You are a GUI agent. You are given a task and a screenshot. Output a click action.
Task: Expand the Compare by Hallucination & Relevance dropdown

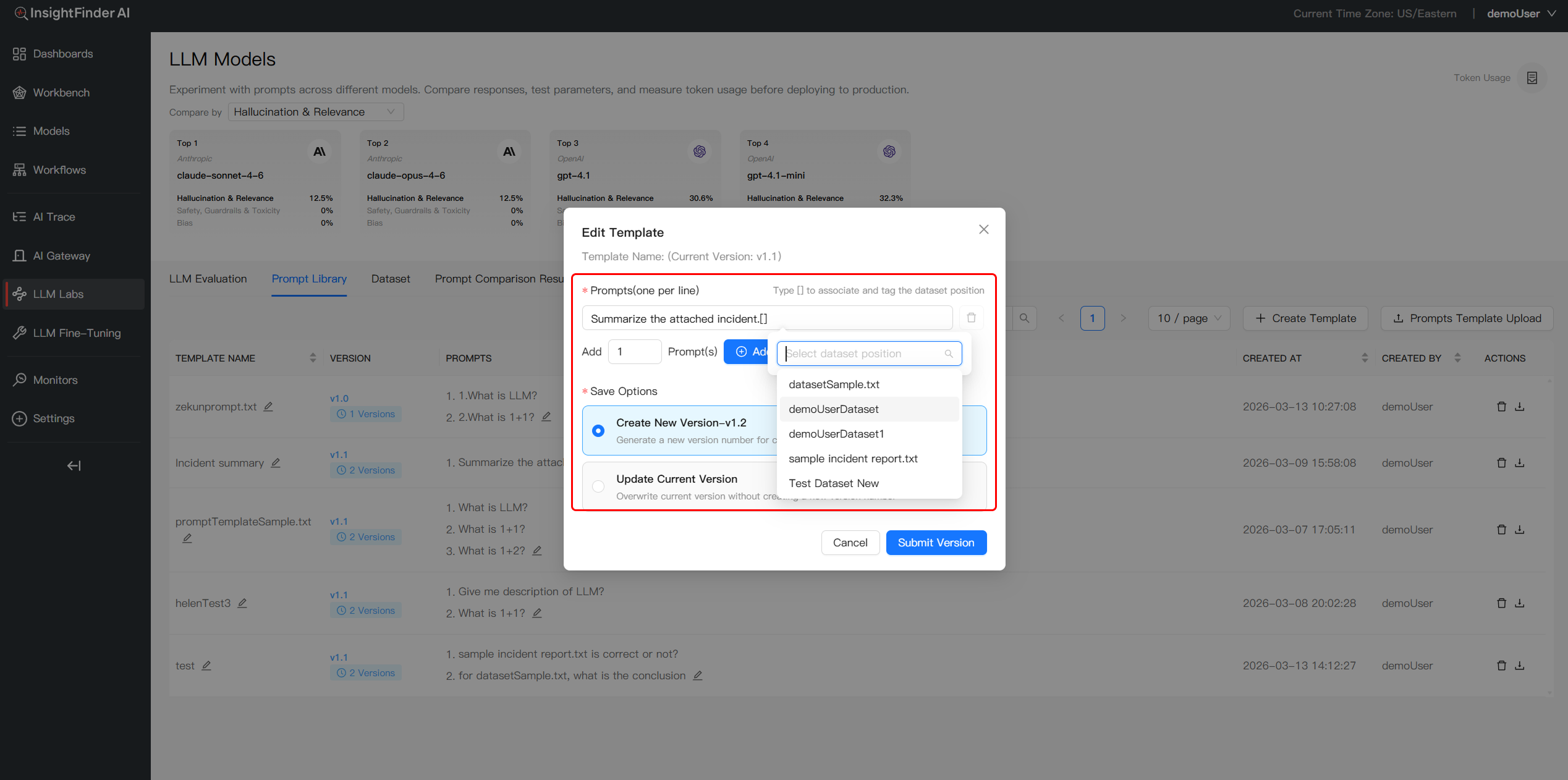pos(315,112)
